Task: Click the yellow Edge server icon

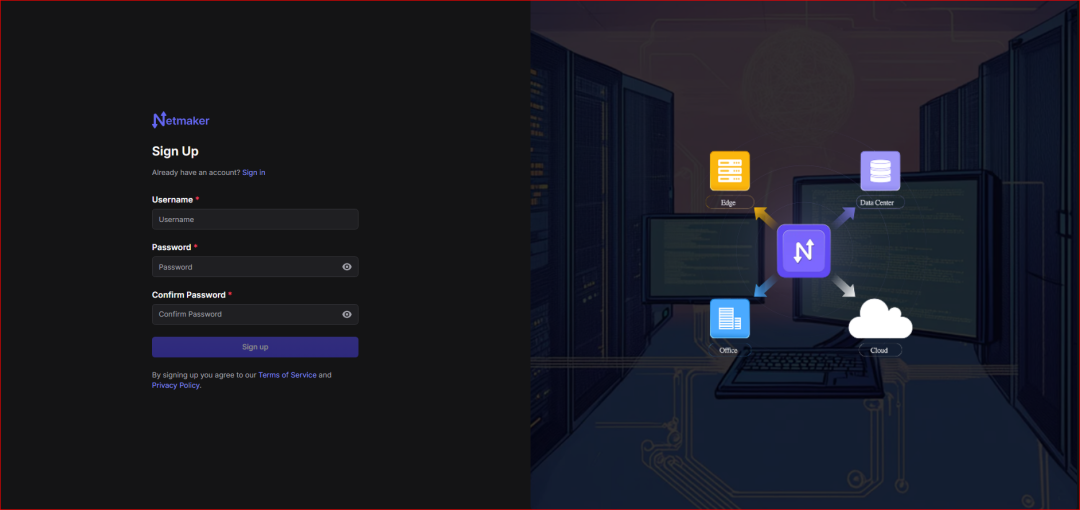Action: 729,171
